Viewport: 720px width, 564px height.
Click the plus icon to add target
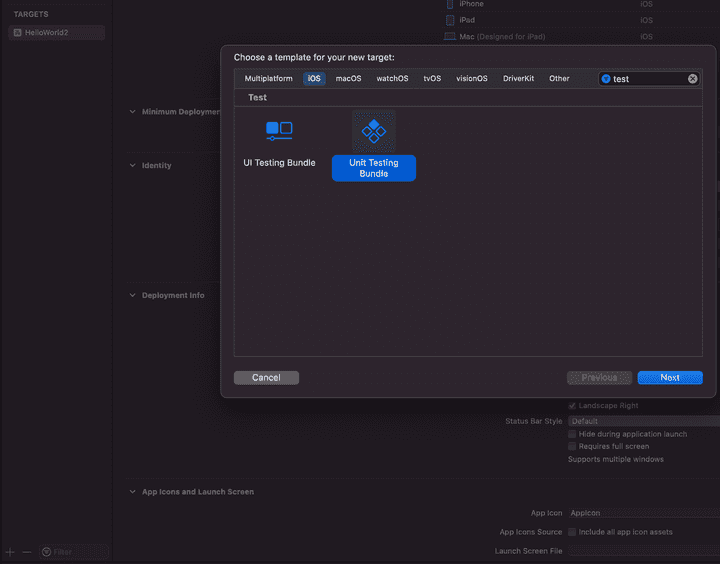pos(10,552)
